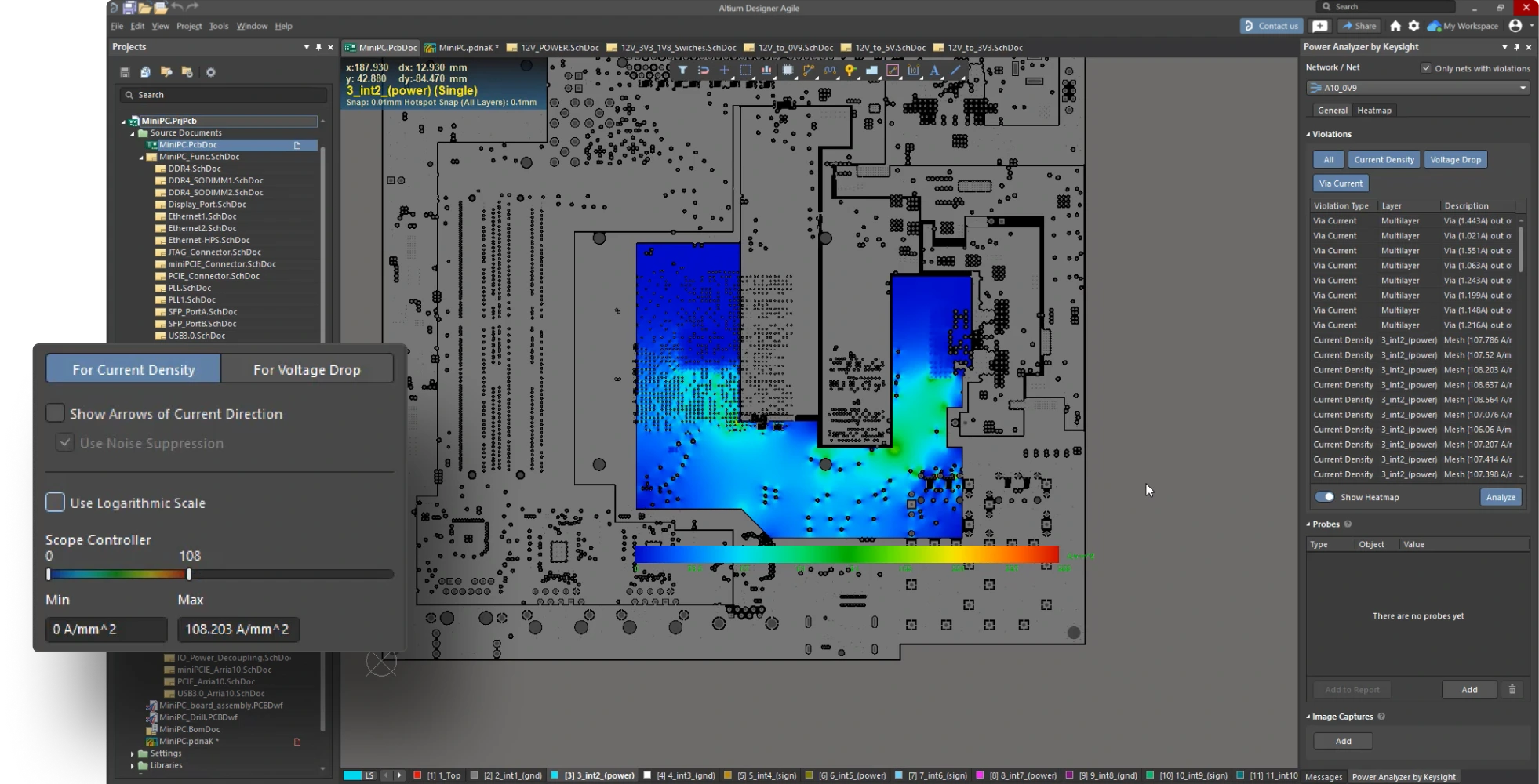Viewport: 1539px width, 784px height.
Task: Select the place text string tool
Action: point(934,71)
